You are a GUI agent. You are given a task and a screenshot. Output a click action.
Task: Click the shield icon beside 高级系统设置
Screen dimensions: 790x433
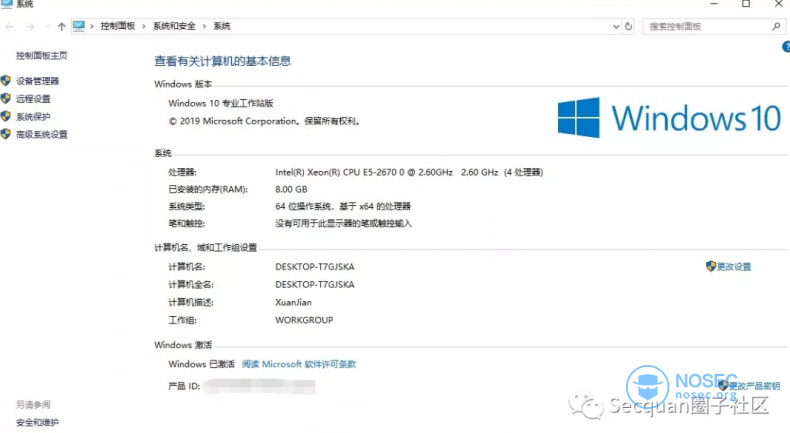[6, 134]
